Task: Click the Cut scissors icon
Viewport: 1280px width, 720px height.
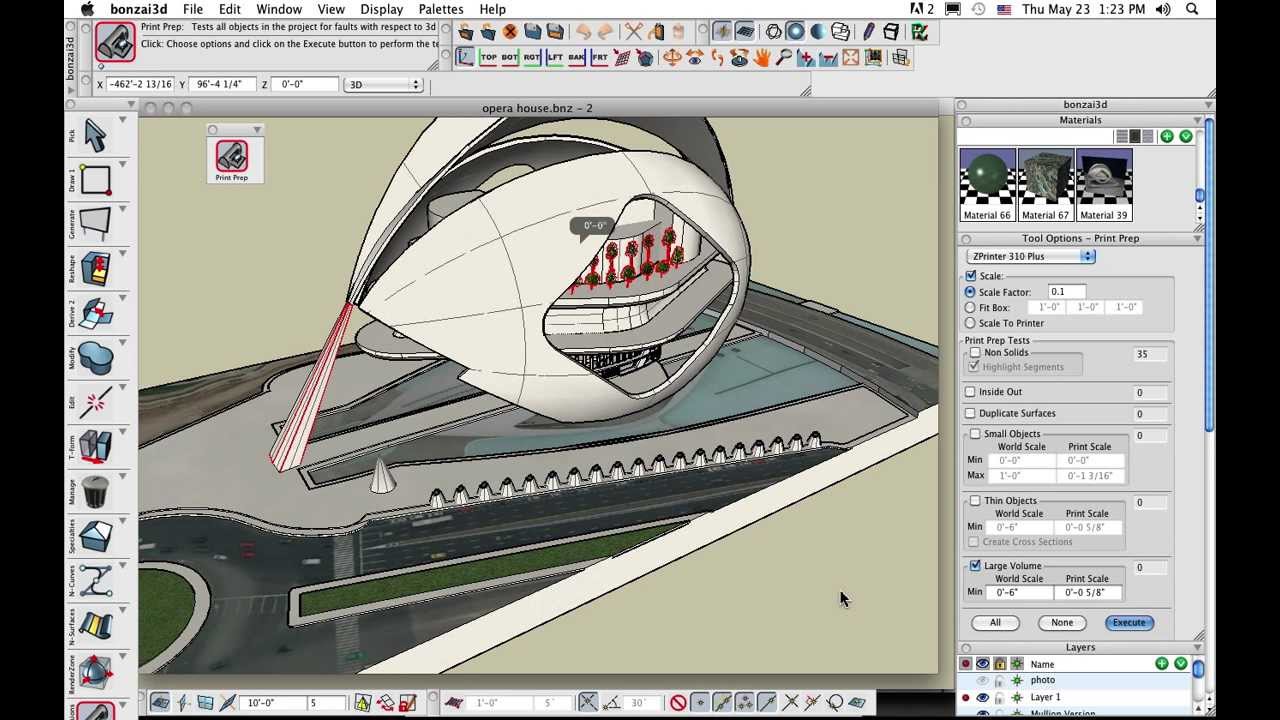Action: tap(633, 32)
